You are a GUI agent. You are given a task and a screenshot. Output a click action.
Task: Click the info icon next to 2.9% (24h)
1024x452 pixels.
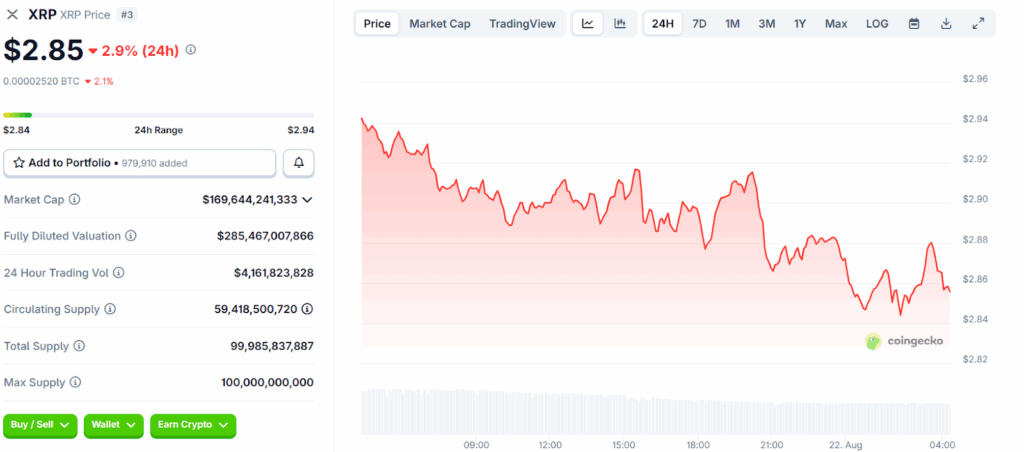click(x=191, y=50)
